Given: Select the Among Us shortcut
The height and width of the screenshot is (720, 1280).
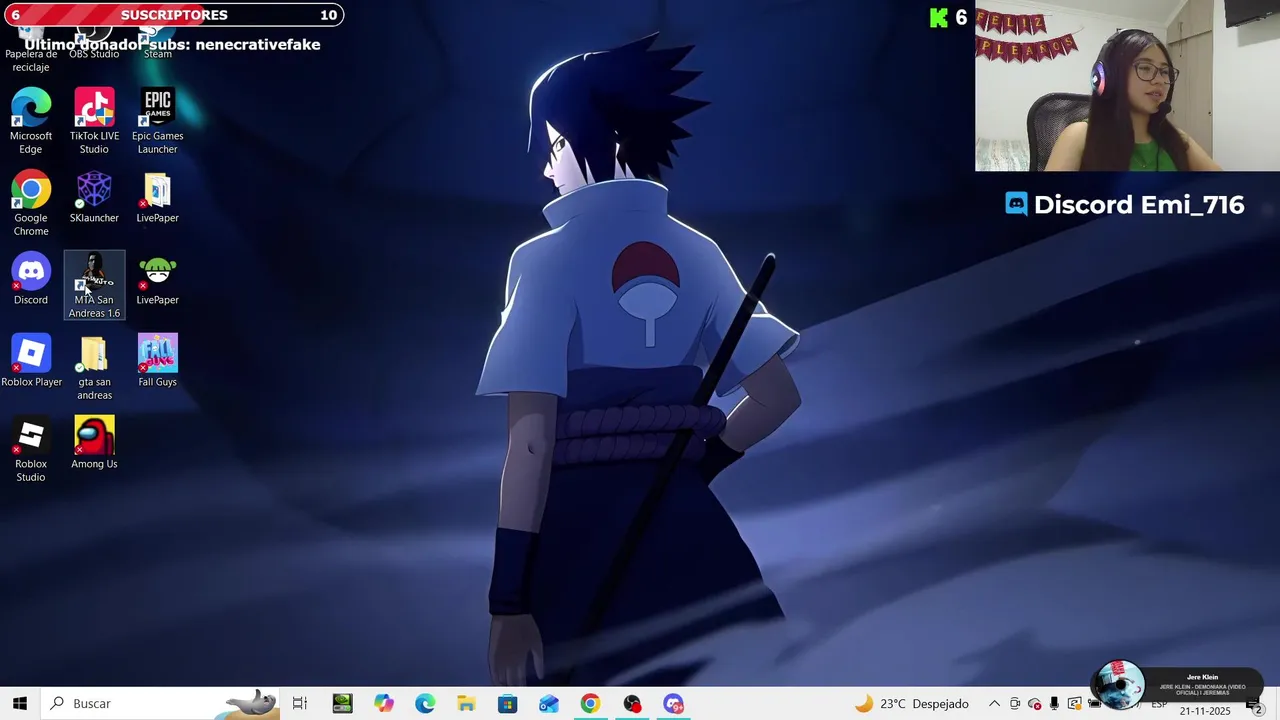Looking at the screenshot, I should pyautogui.click(x=94, y=443).
